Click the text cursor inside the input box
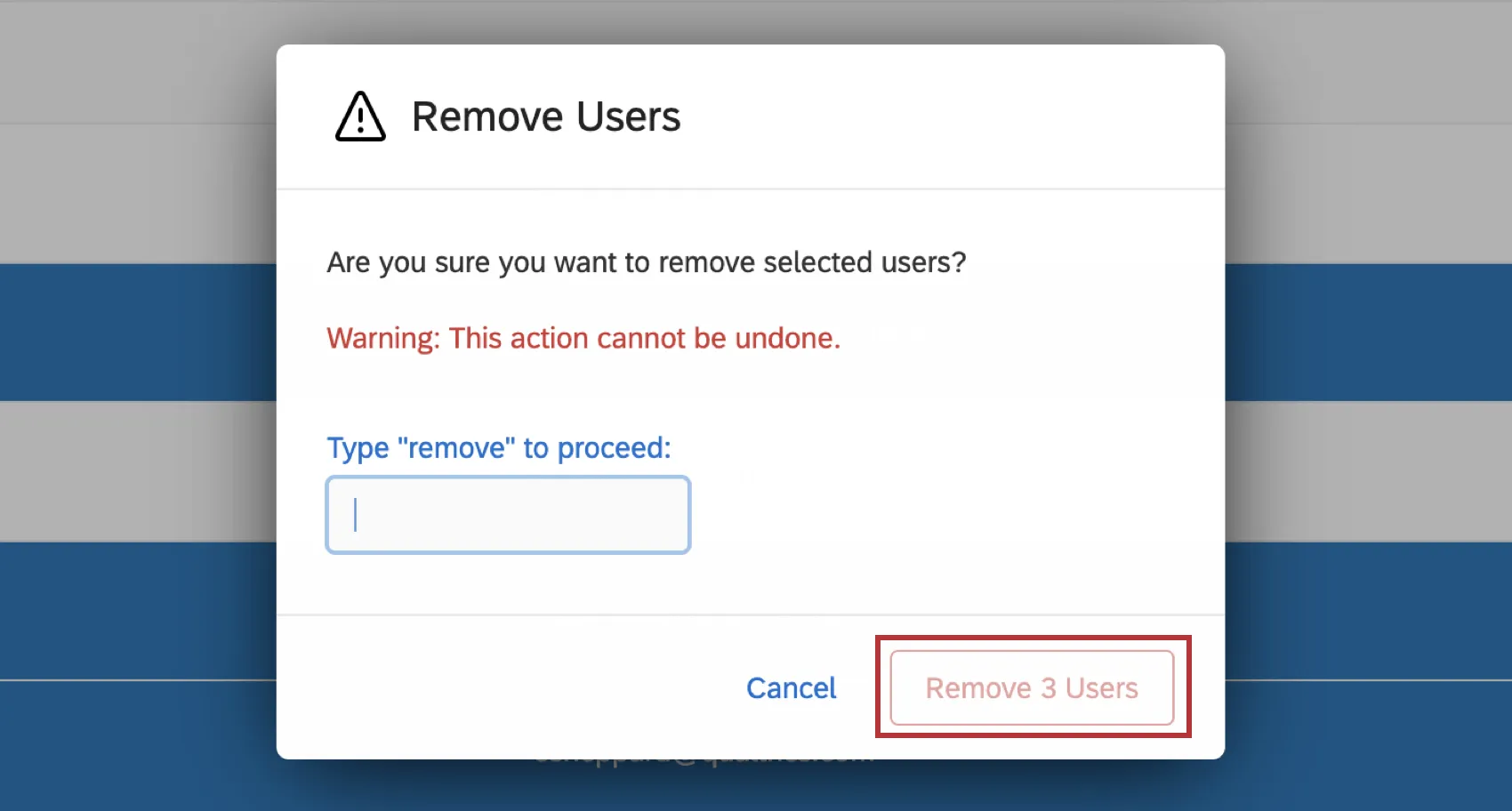This screenshot has height=811, width=1512. click(355, 515)
